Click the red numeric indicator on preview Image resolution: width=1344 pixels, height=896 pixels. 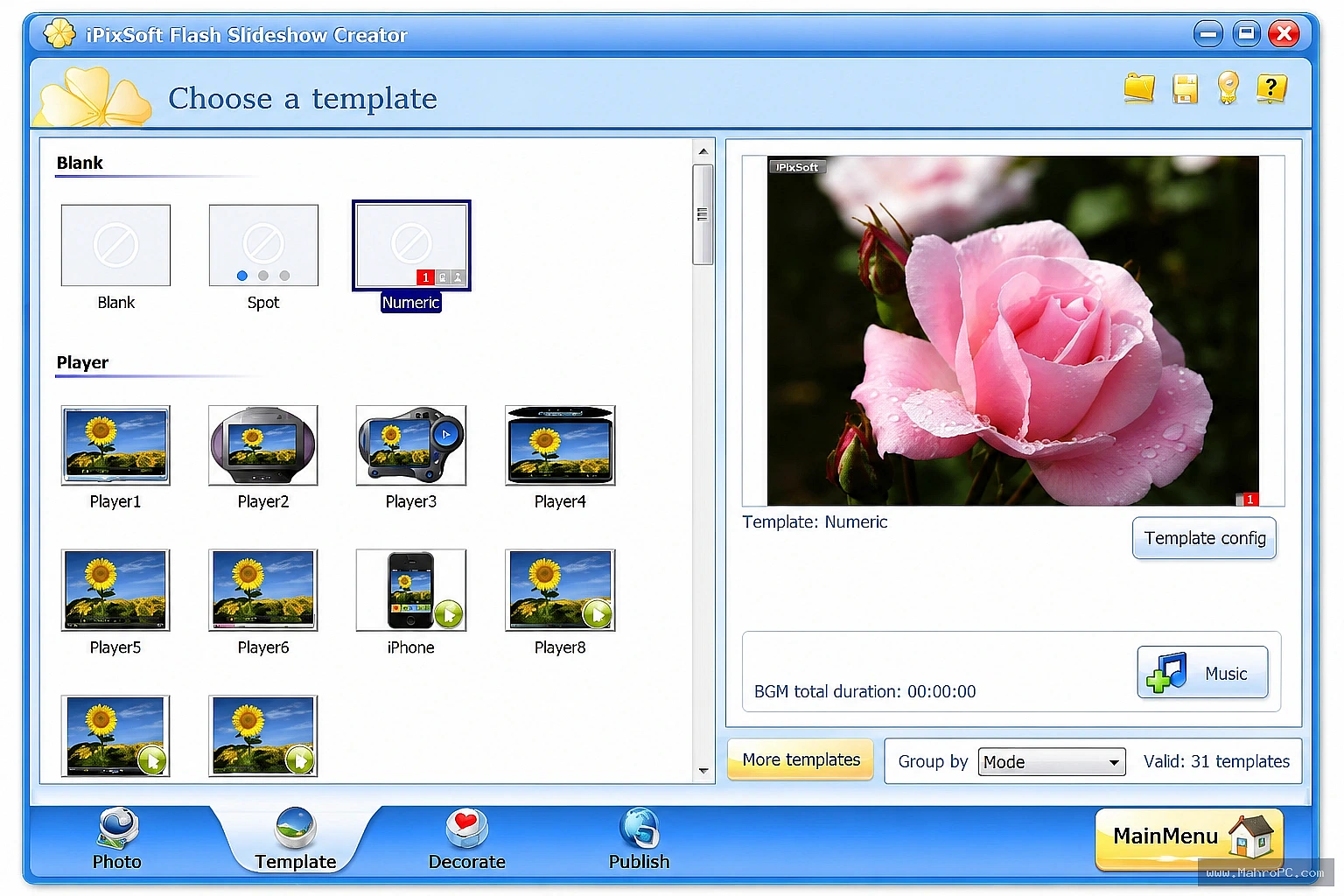pyautogui.click(x=1250, y=500)
